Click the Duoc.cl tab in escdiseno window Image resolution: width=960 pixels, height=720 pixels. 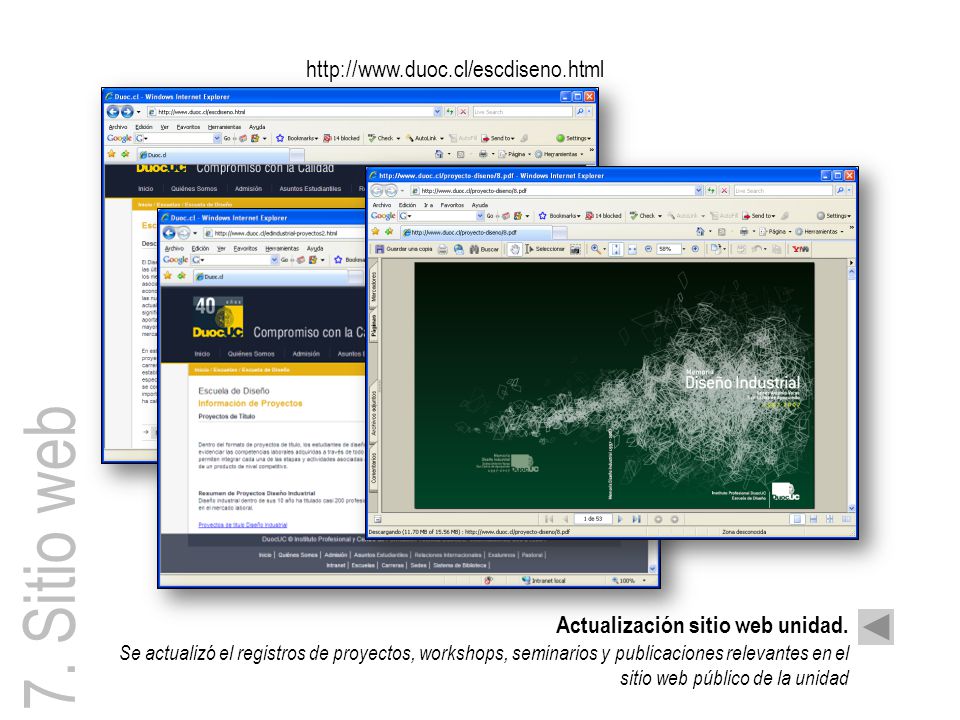214,155
